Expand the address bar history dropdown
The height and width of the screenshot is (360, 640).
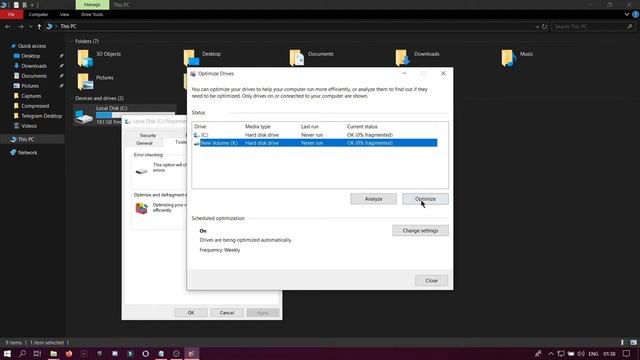[x=537, y=27]
